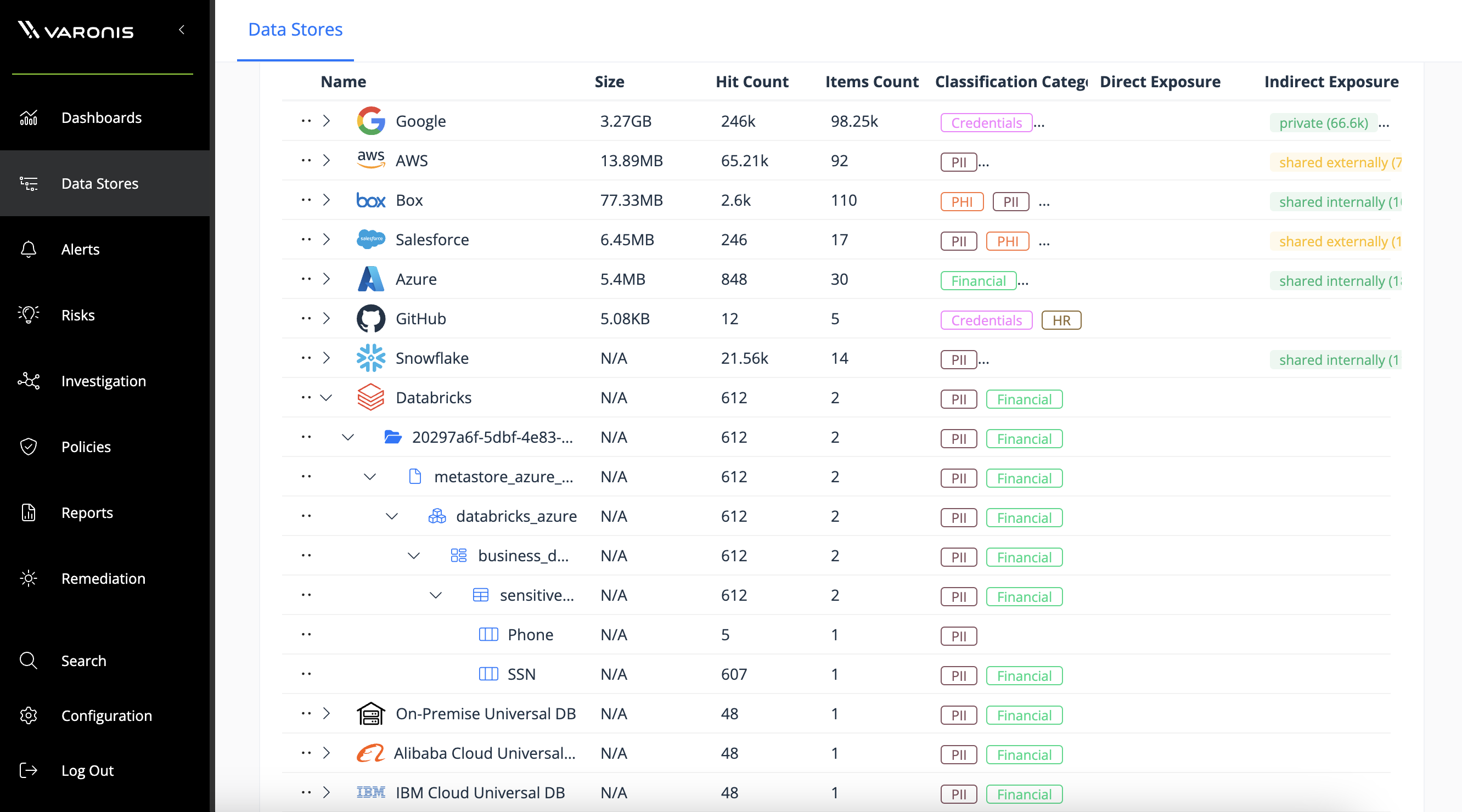Viewport: 1462px width, 812px height.
Task: Collapse the metastore_azure node
Action: [370, 476]
